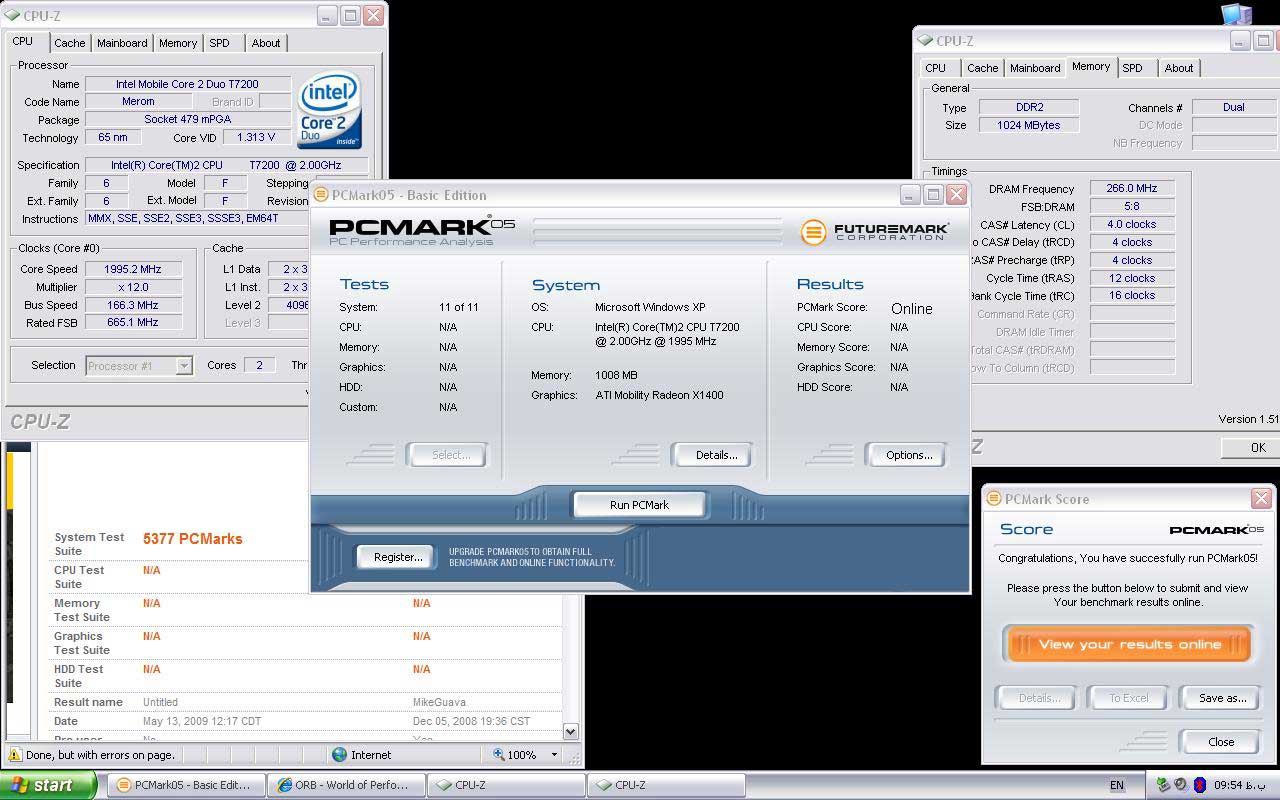Switch to ORB - World of Perfo... taskbar button

347,785
